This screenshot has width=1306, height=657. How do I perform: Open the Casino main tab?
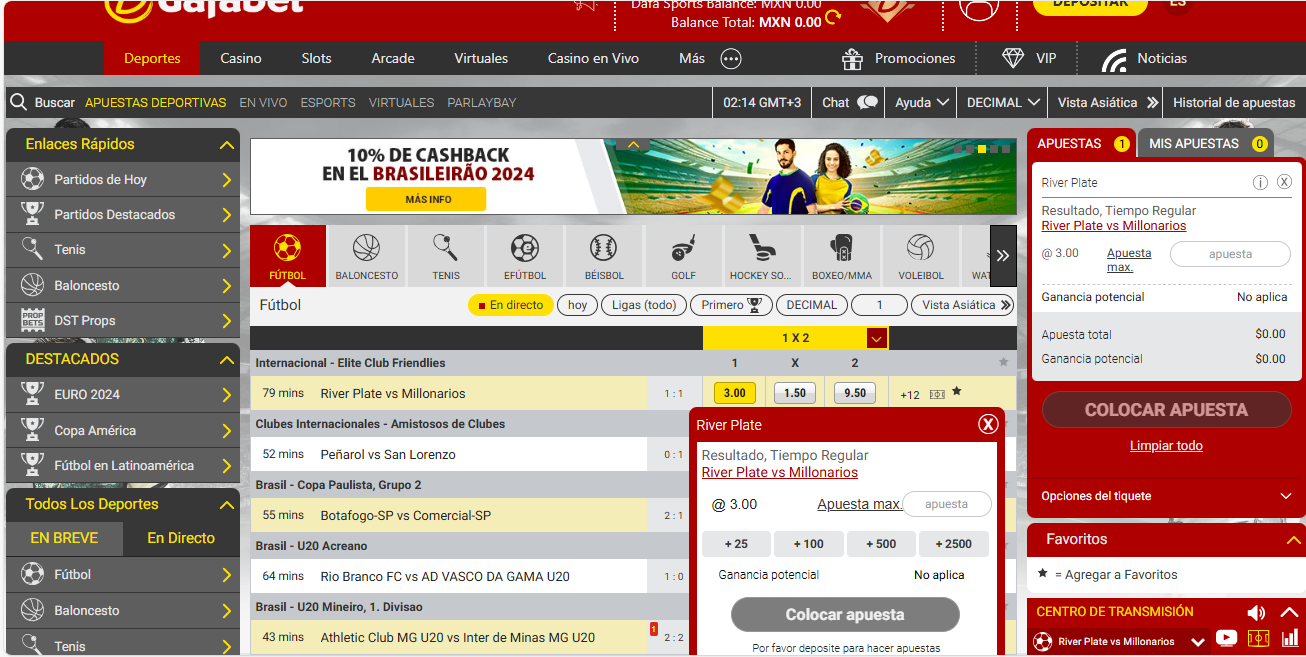coord(241,58)
